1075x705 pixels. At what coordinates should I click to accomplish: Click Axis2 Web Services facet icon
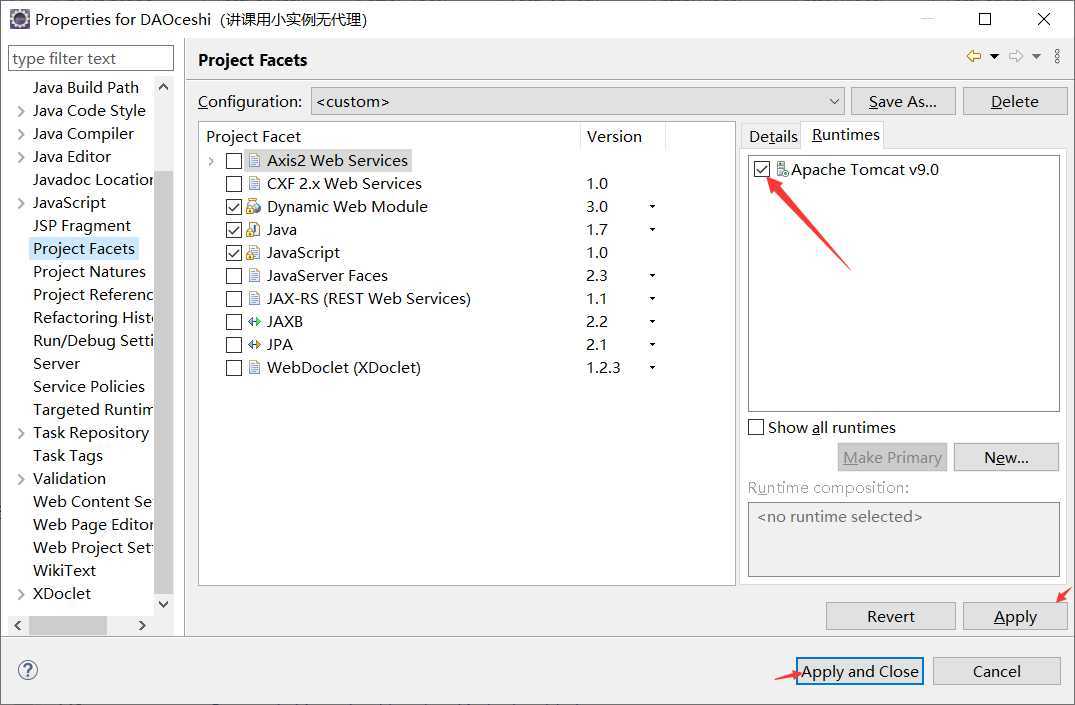click(x=254, y=160)
